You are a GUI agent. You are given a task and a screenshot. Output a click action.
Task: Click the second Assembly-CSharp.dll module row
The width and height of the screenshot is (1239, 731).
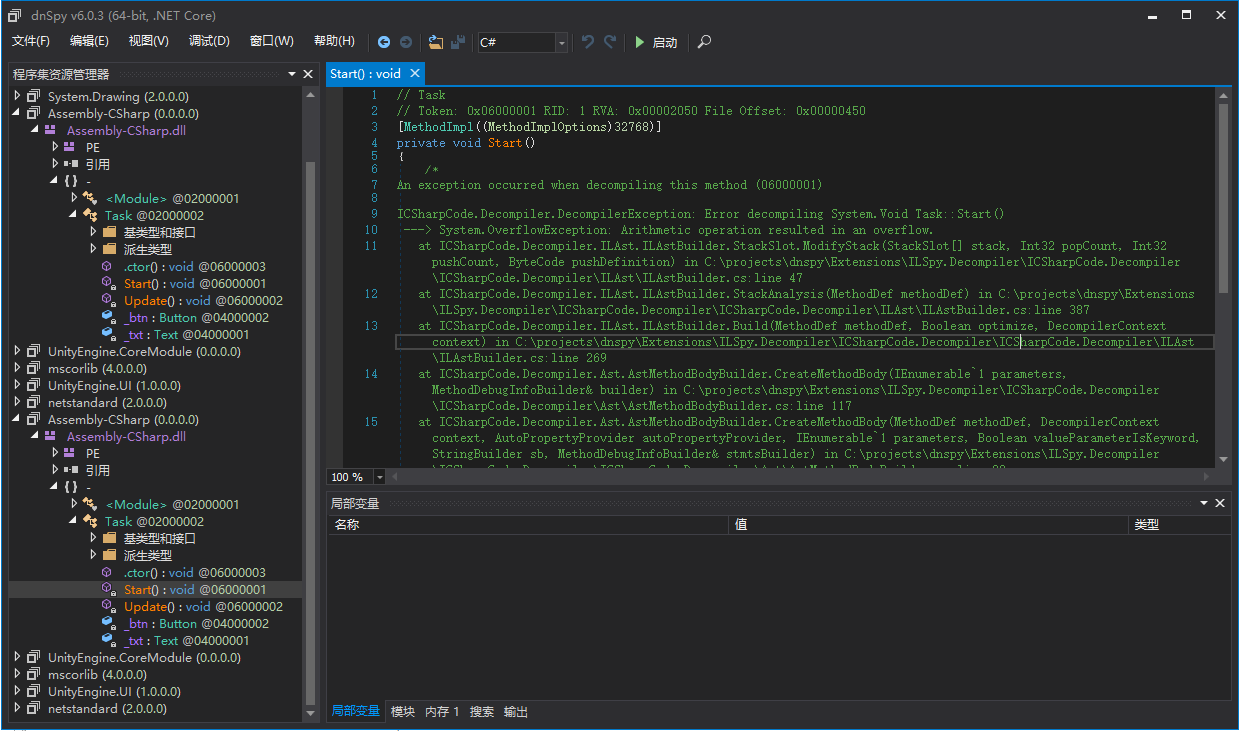point(126,437)
